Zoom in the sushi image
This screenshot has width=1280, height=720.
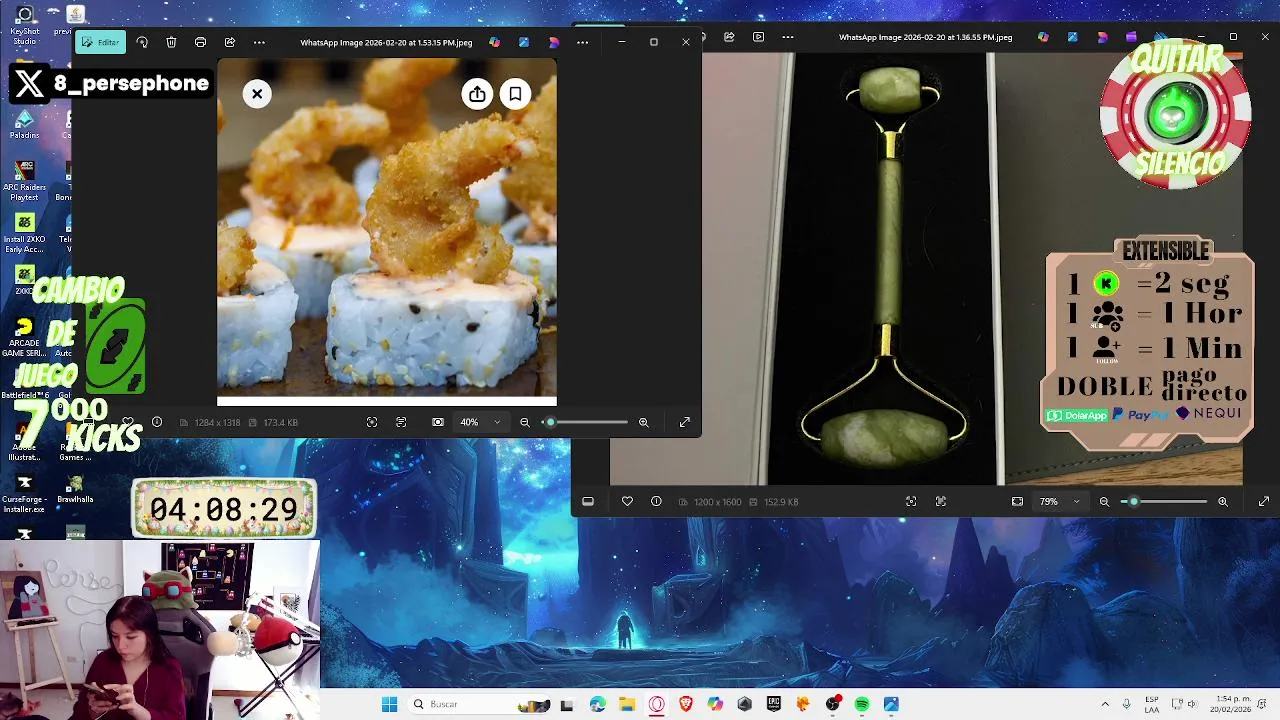[x=644, y=422]
